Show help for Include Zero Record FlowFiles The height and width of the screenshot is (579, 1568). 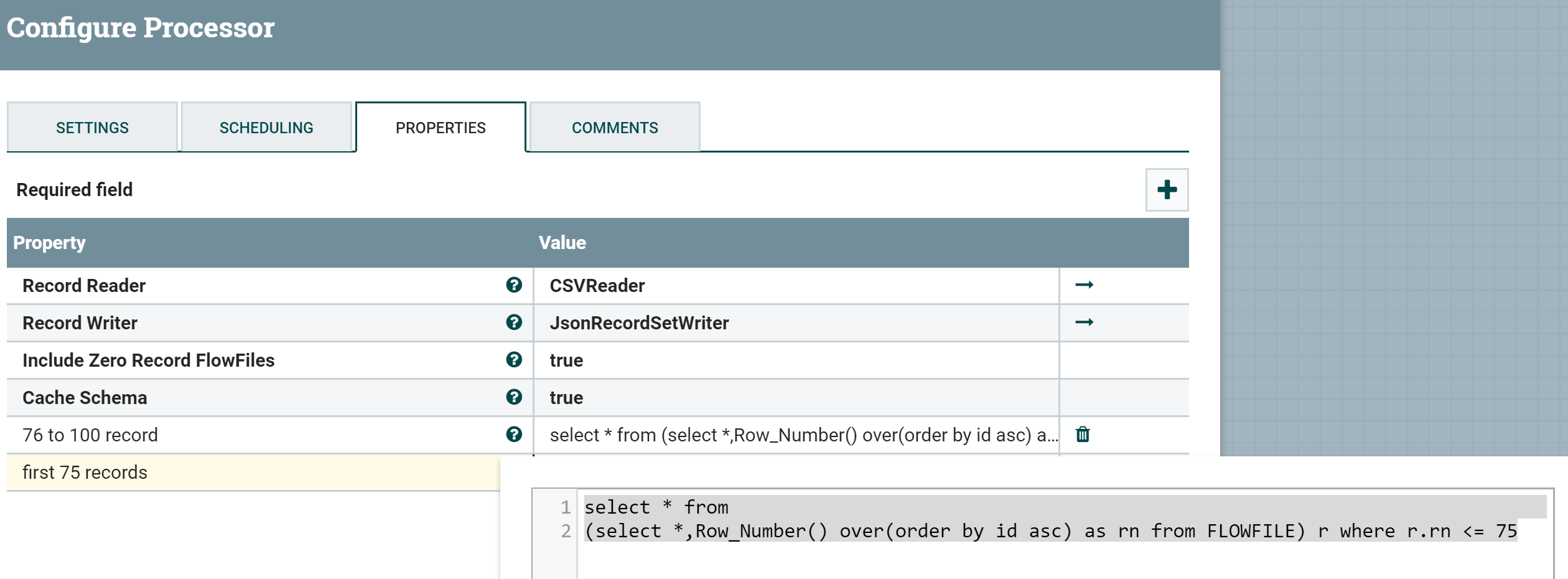[x=514, y=360]
